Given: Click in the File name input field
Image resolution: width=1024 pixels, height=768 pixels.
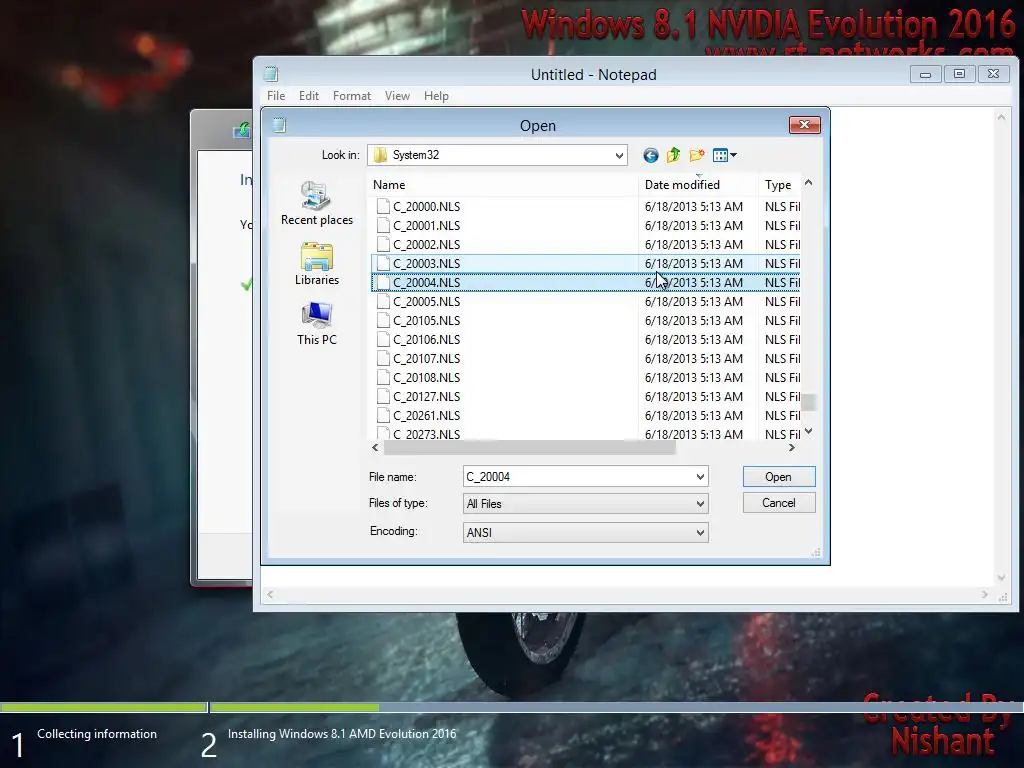Looking at the screenshot, I should 578,477.
